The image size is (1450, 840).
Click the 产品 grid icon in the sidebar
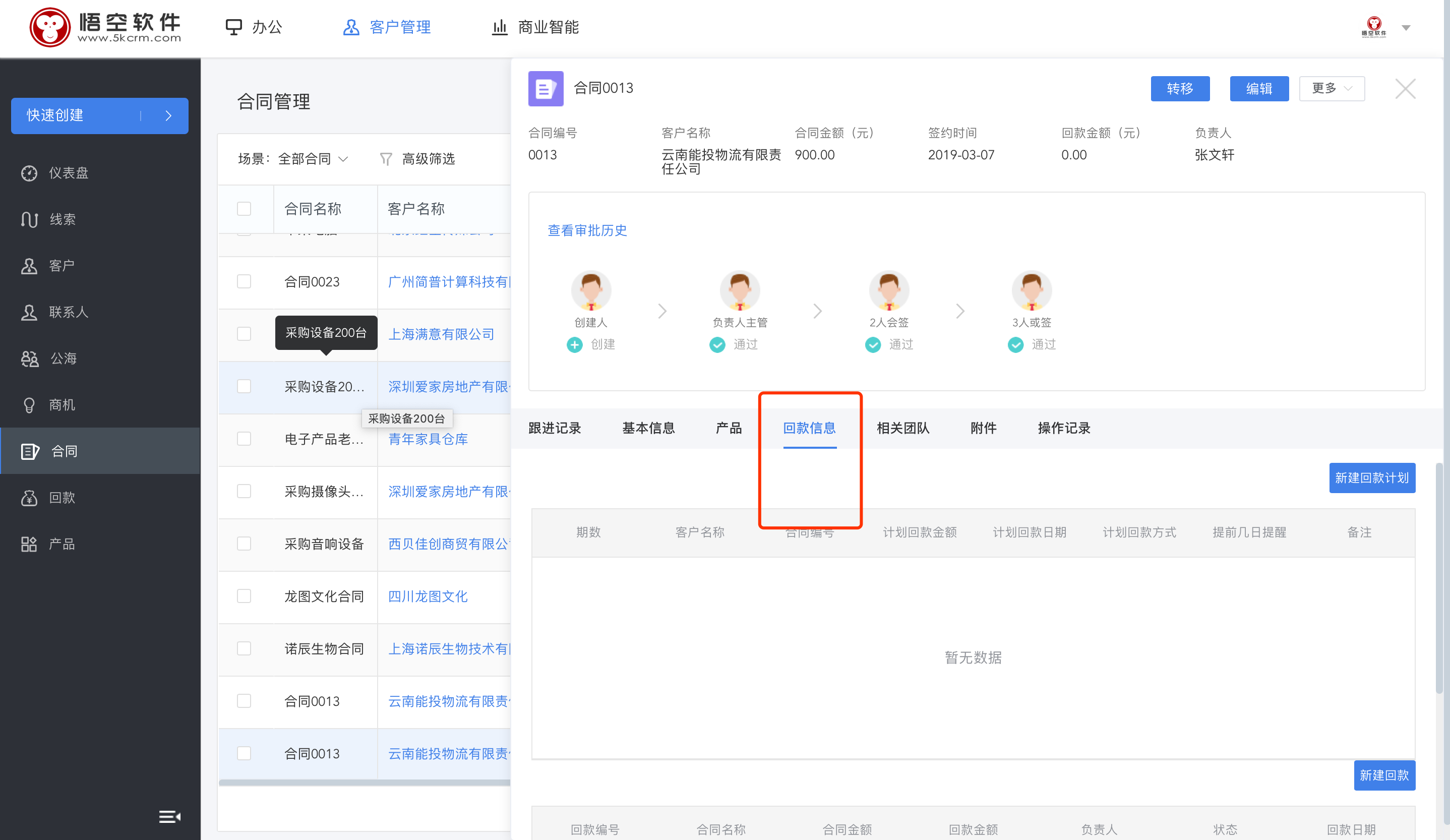[29, 544]
